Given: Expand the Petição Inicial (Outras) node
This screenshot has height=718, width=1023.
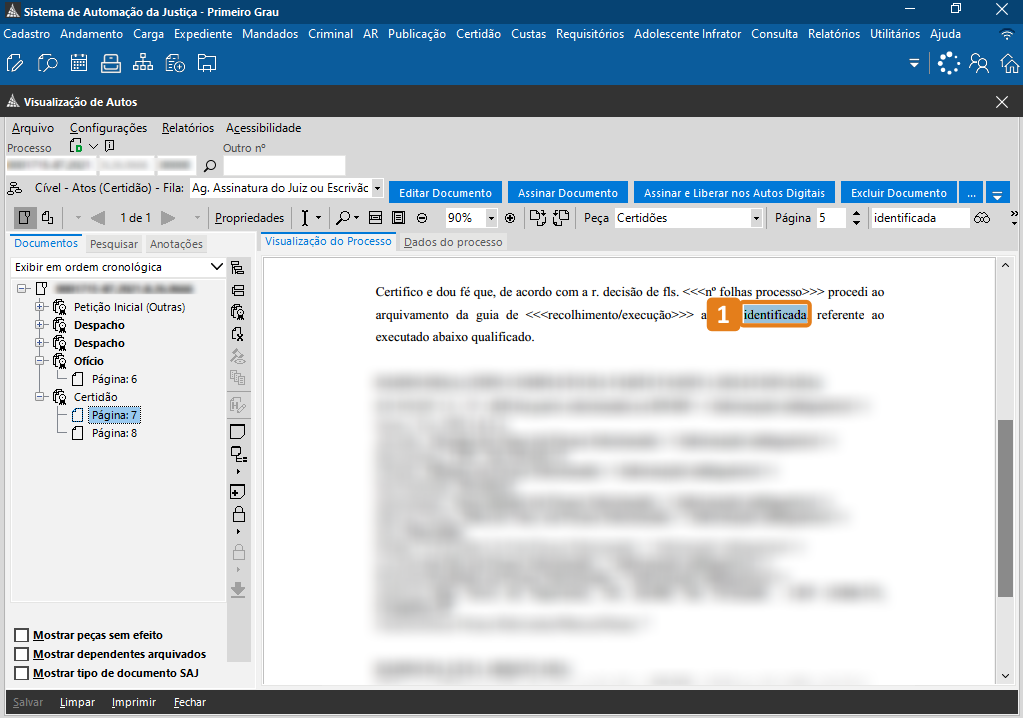Looking at the screenshot, I should [x=40, y=307].
